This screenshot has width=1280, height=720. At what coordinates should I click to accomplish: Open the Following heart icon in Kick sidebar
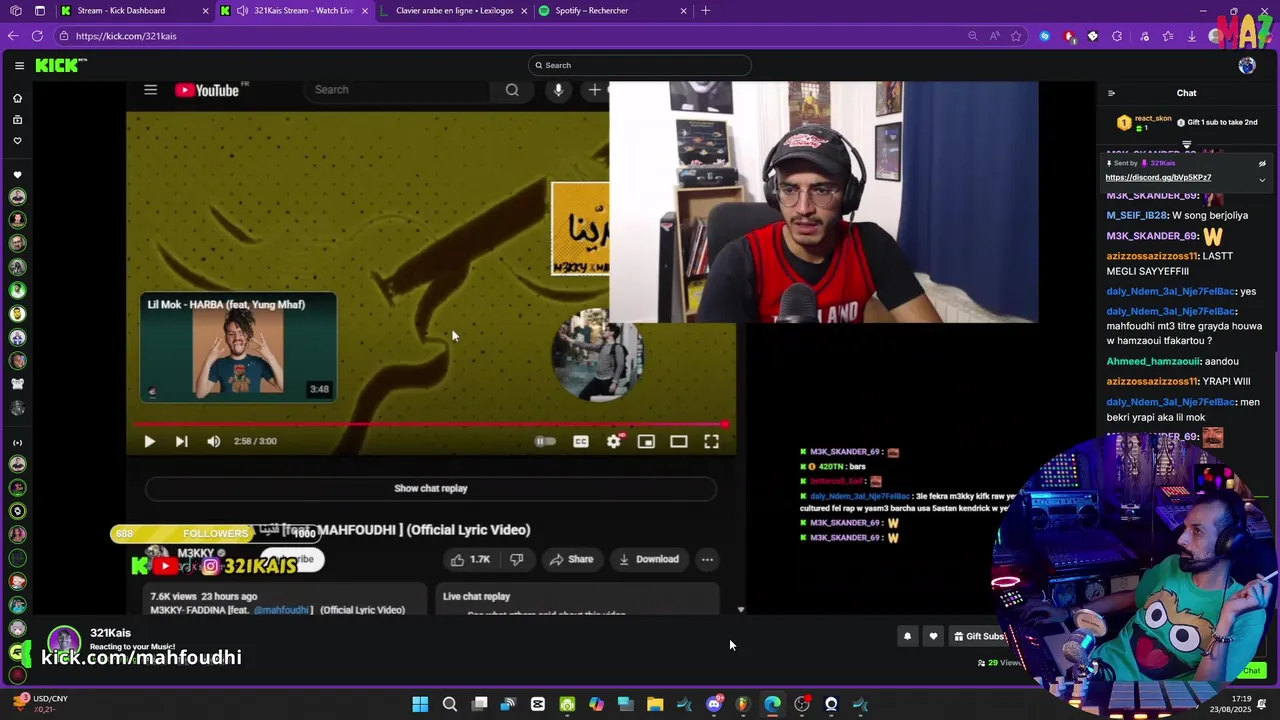pyautogui.click(x=17, y=141)
